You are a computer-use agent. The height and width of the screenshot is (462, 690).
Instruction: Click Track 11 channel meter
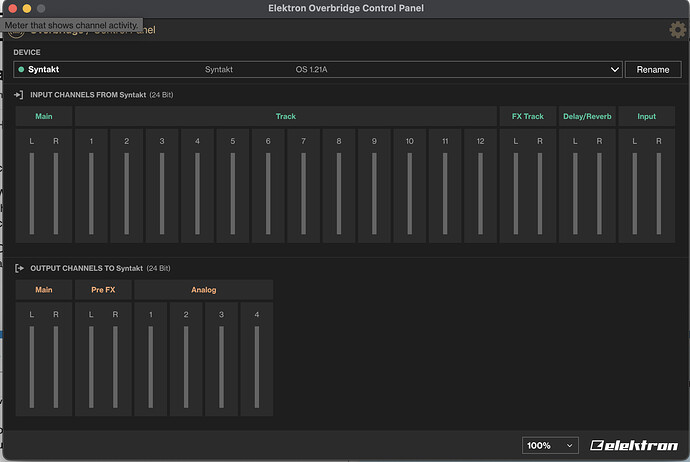click(x=445, y=194)
